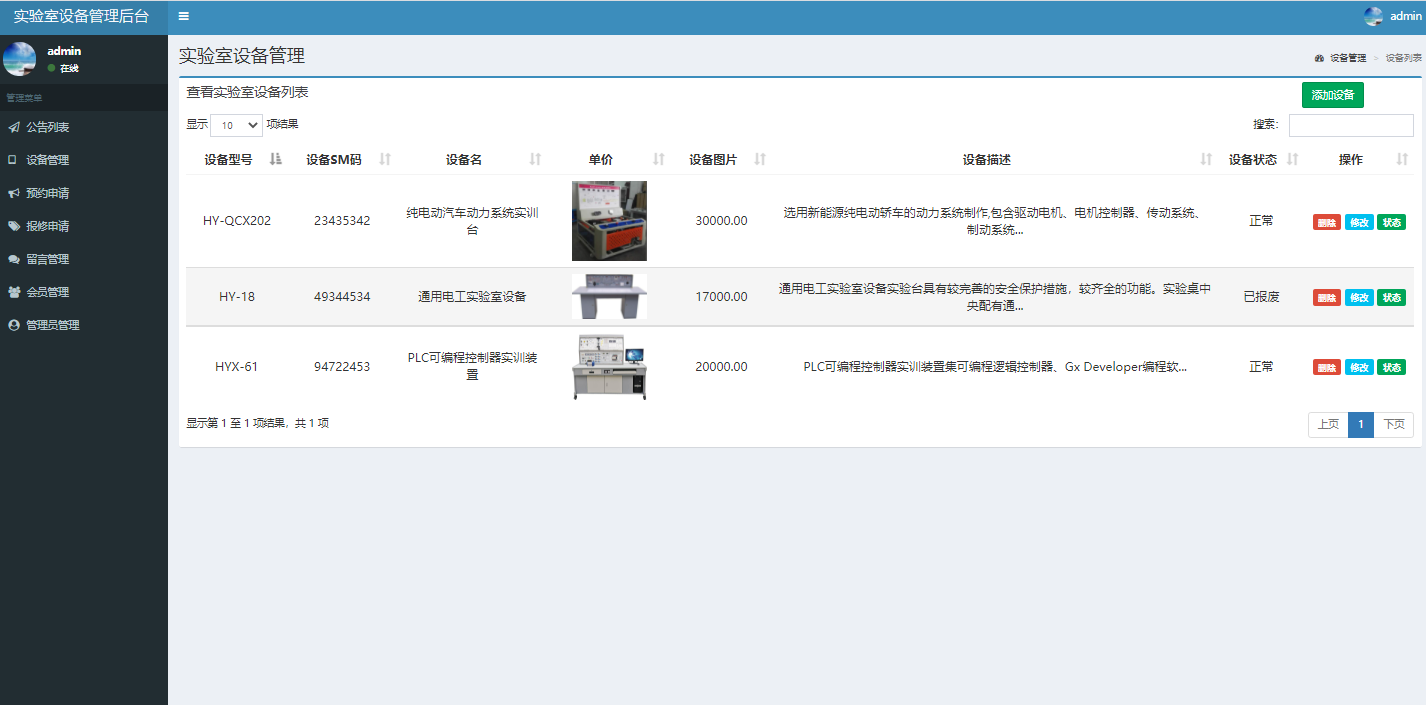The height and width of the screenshot is (705, 1426).
Task: Select the 公告列表 megaphone icon in sidebar
Action: pos(13,126)
